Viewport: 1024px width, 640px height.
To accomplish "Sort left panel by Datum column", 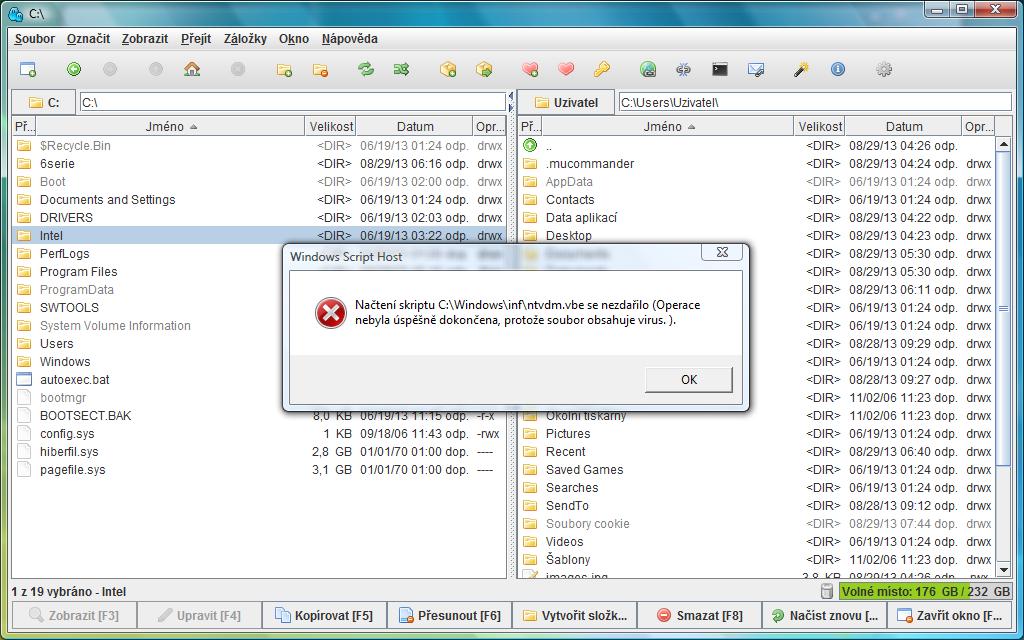I will pyautogui.click(x=415, y=127).
